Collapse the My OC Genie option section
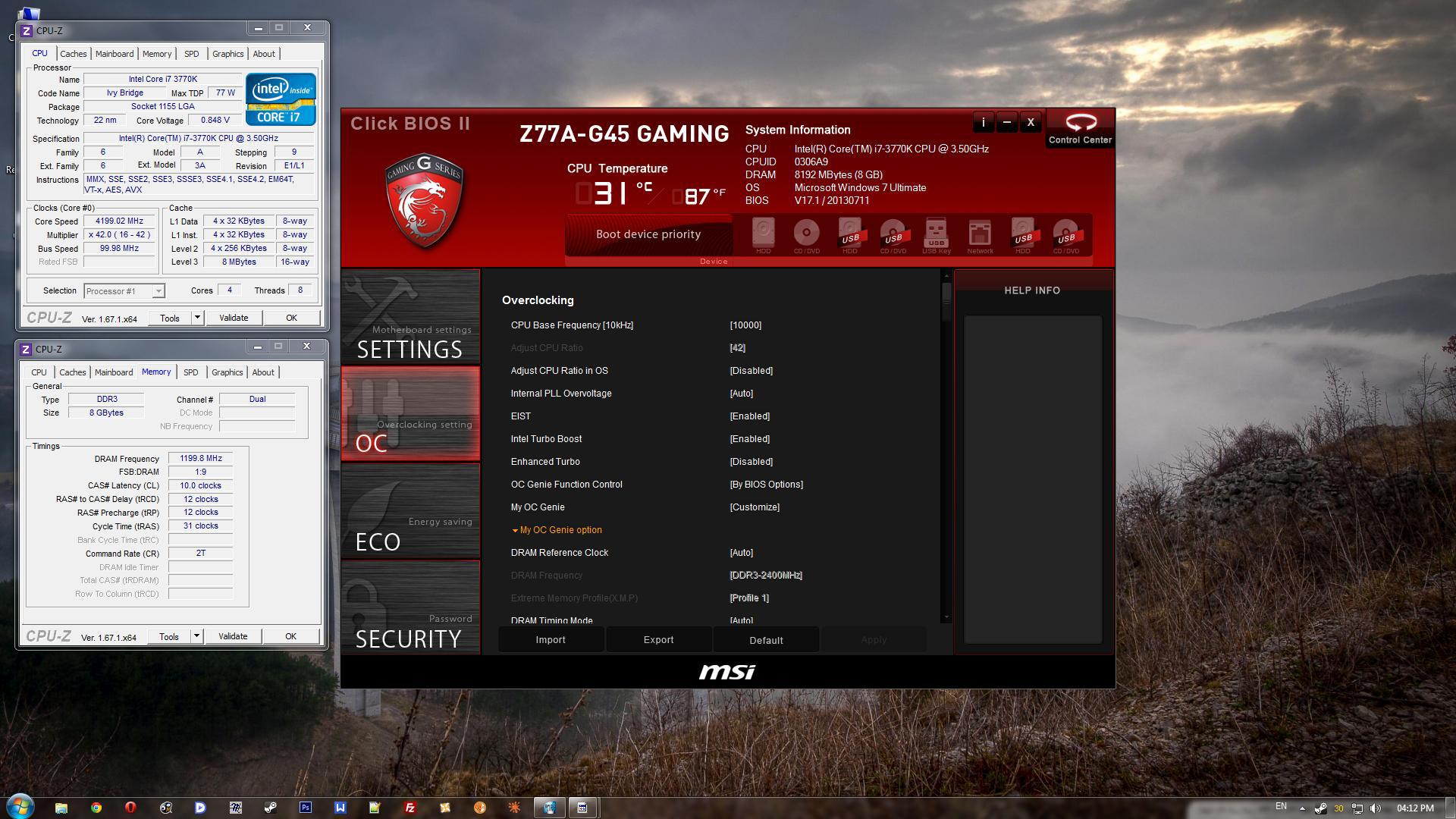 point(560,530)
